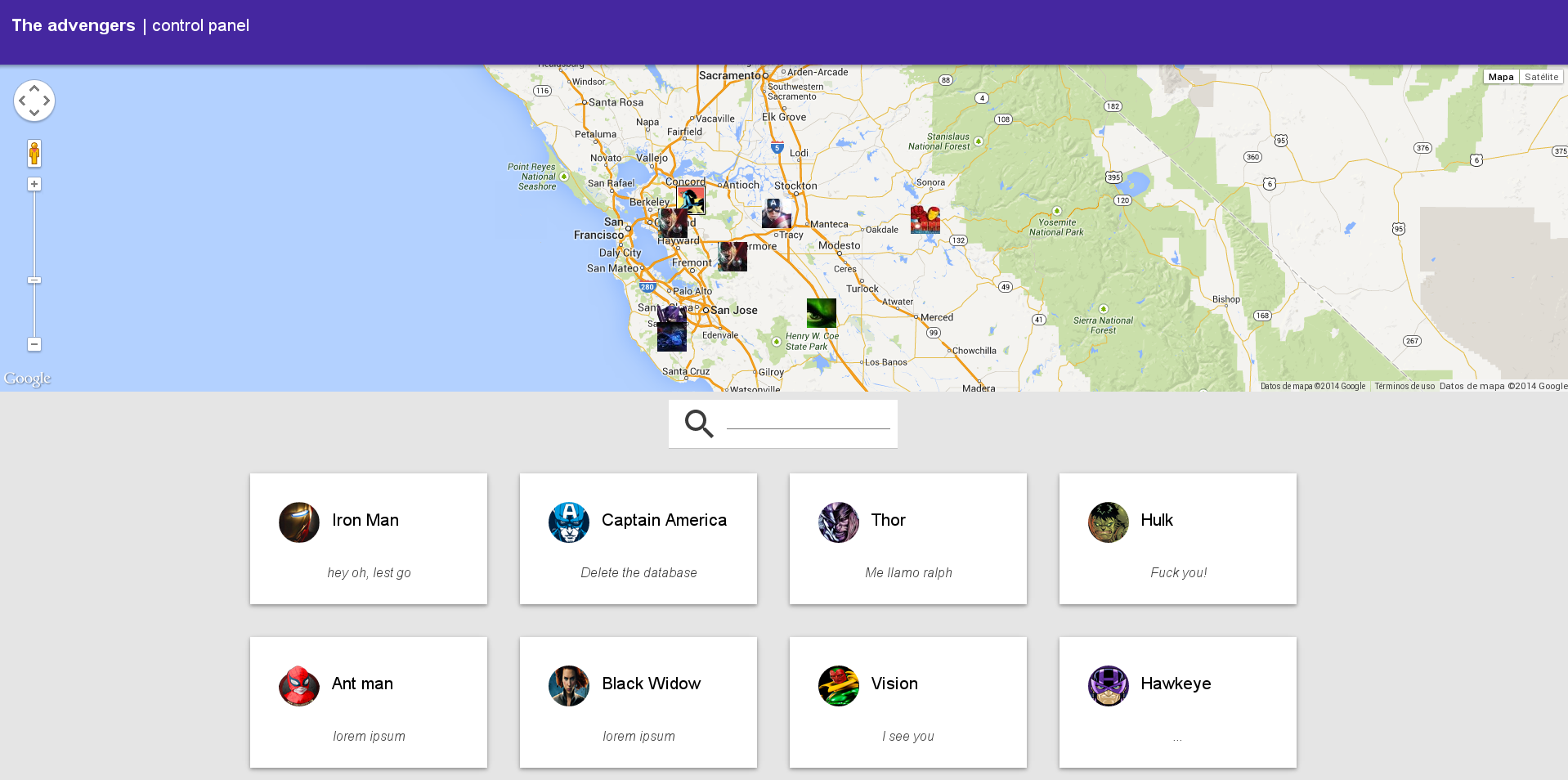This screenshot has width=1568, height=780.
Task: Focus the search input field
Action: 809,419
